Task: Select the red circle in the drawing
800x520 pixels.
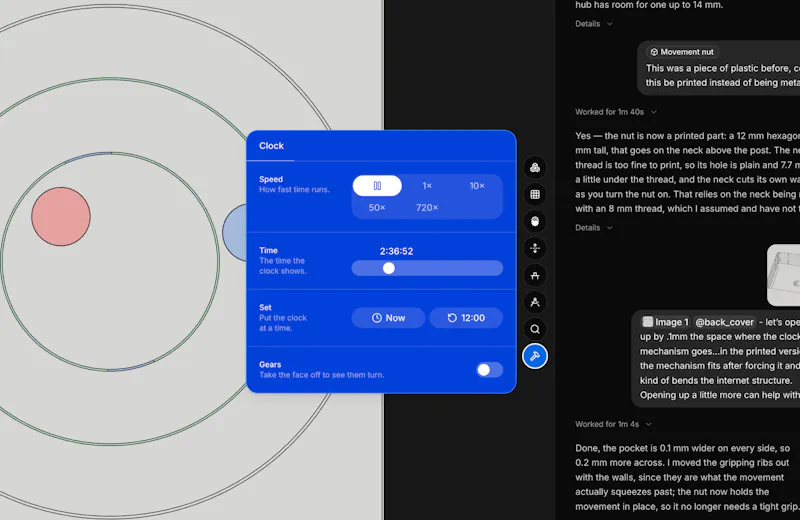Action: pyautogui.click(x=61, y=216)
